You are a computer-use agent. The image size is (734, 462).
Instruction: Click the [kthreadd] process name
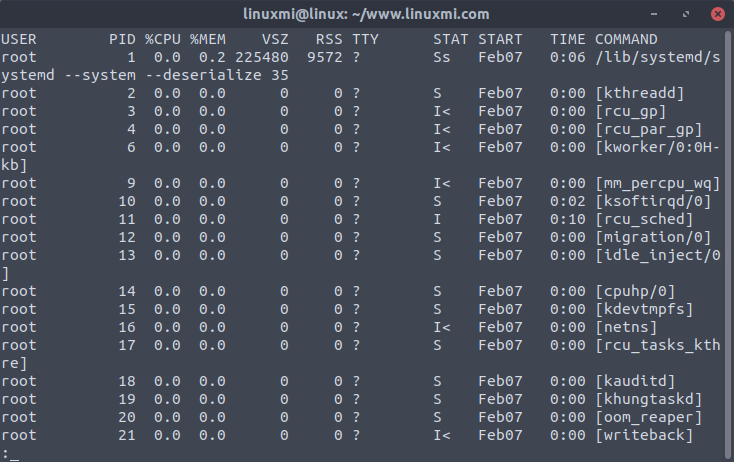coord(639,93)
